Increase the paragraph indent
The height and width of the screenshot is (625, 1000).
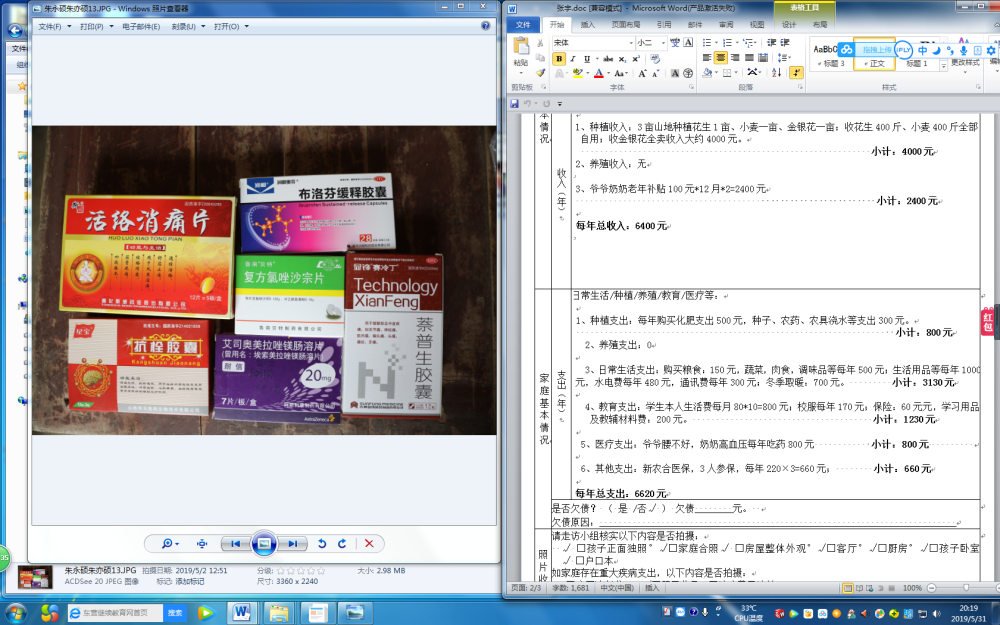click(x=785, y=43)
